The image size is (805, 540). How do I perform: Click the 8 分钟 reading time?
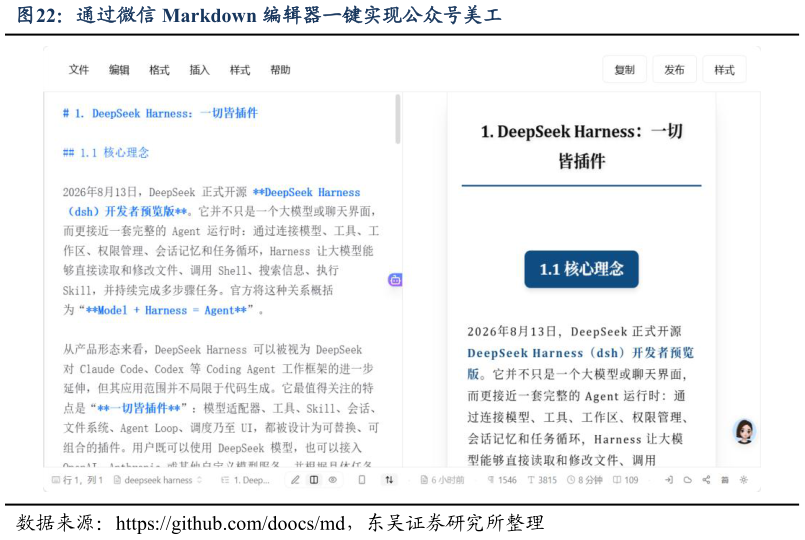point(585,480)
